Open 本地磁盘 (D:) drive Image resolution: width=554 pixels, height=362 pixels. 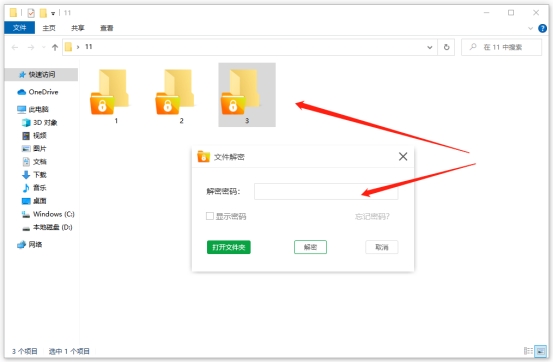(x=47, y=227)
